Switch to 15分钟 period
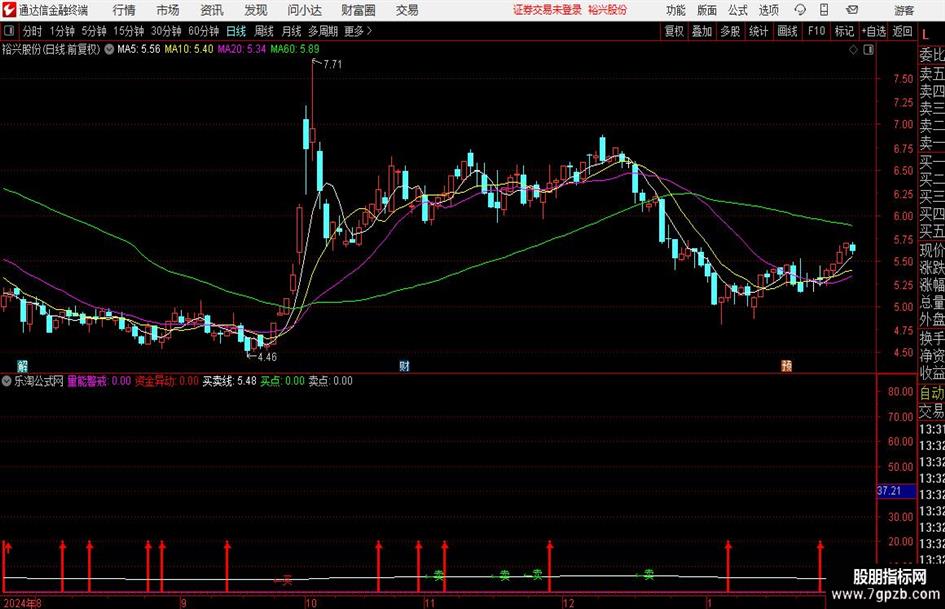945x609 pixels. coord(129,31)
